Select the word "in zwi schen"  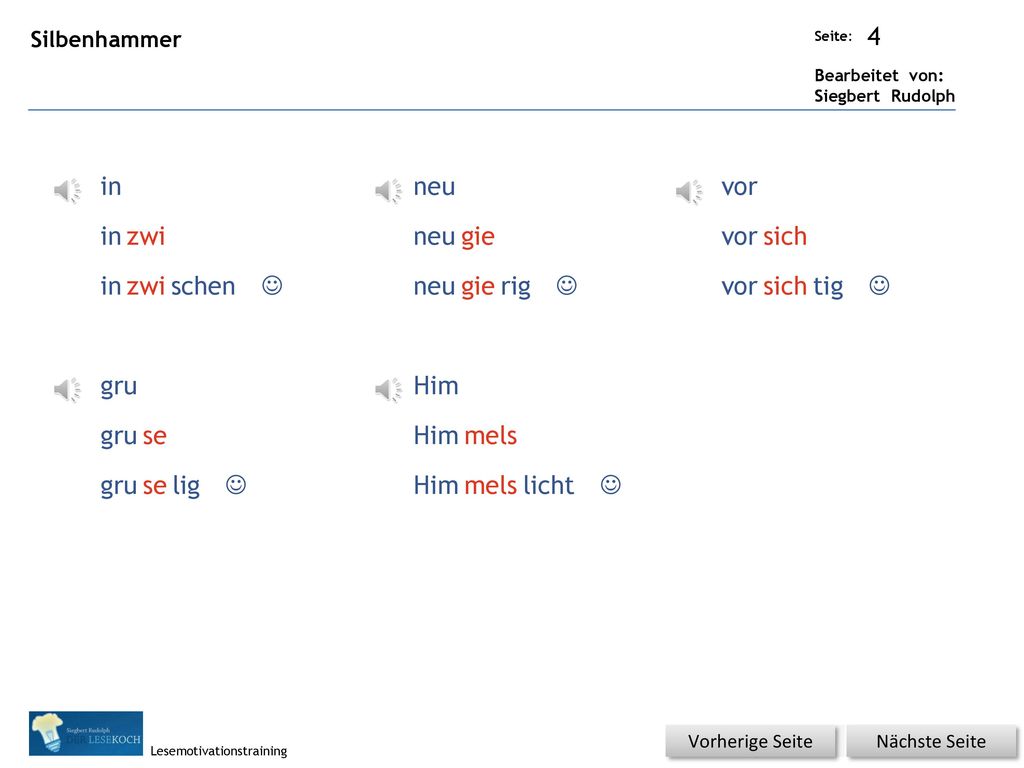pyautogui.click(x=168, y=286)
